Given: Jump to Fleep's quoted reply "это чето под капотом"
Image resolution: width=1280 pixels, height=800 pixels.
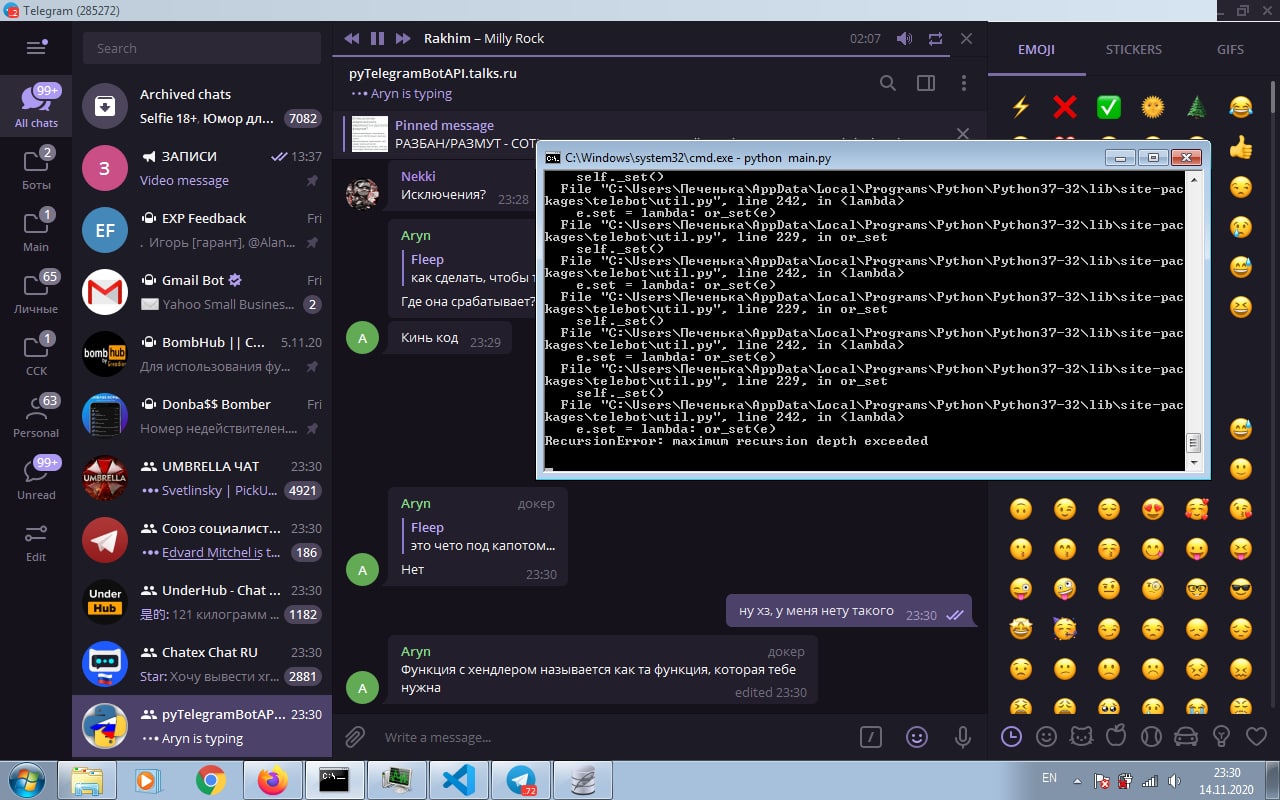Looking at the screenshot, I should click(482, 536).
